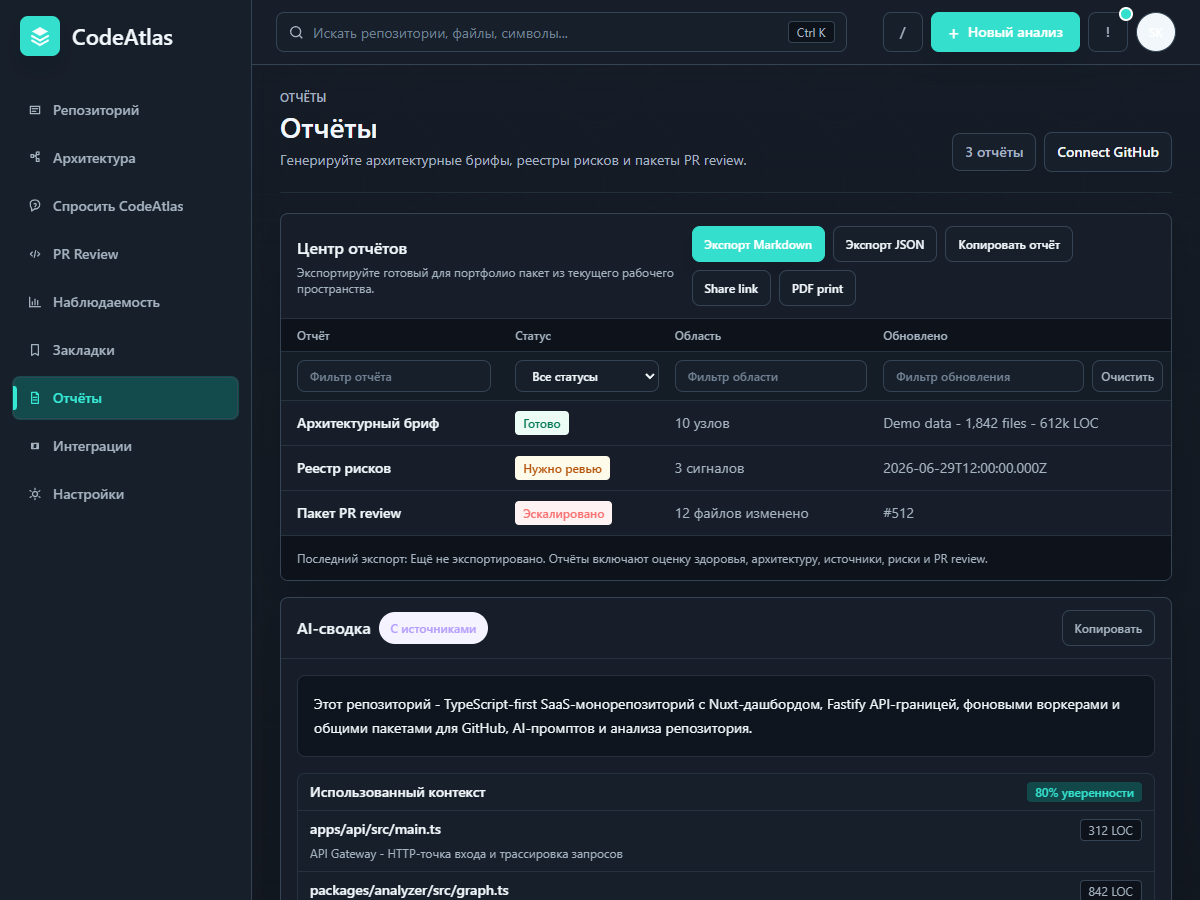Click the Интеграции sidebar icon
Viewport: 1200px width, 900px height.
click(x=35, y=446)
